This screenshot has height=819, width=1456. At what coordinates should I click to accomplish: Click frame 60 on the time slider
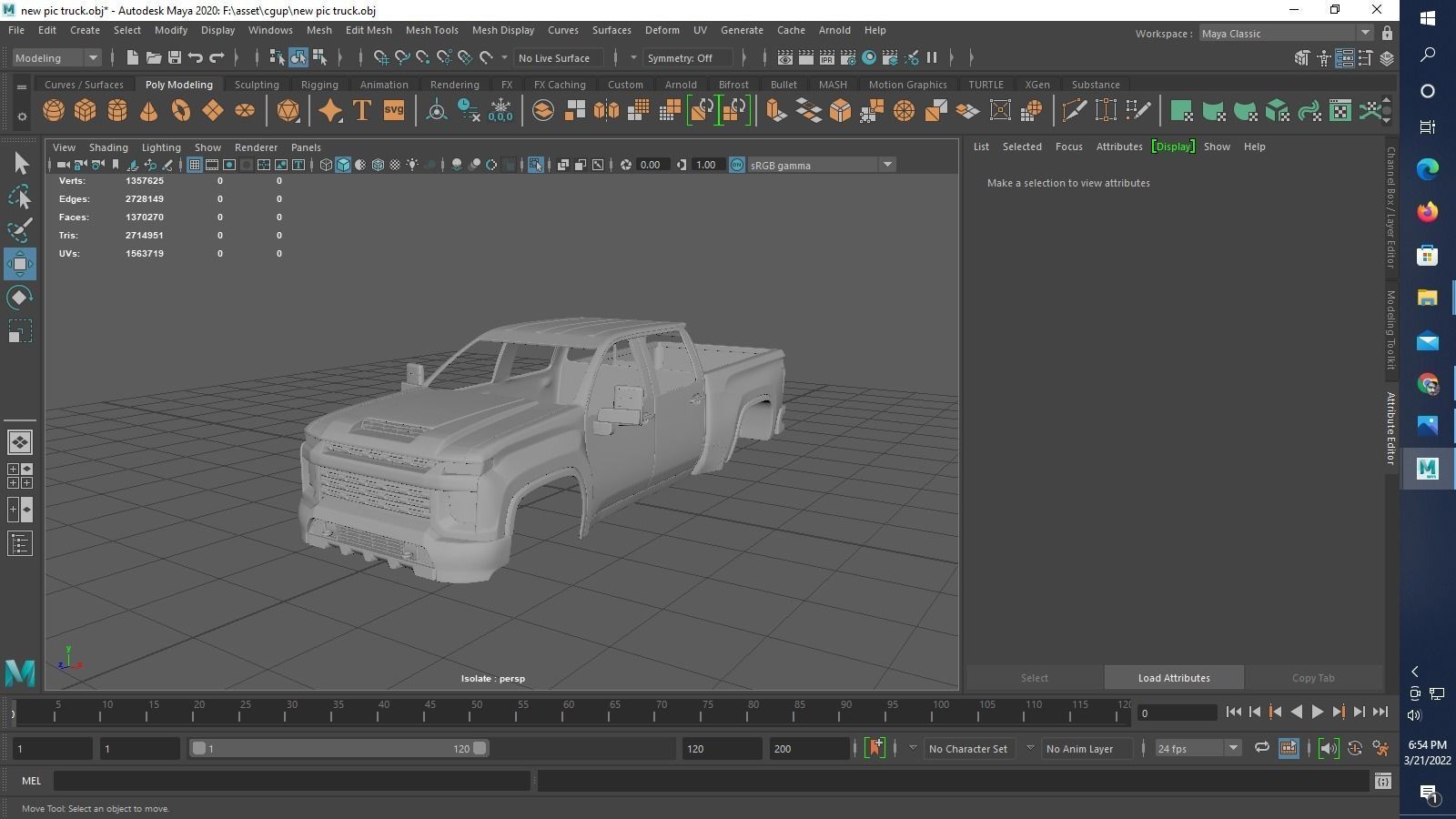569,711
